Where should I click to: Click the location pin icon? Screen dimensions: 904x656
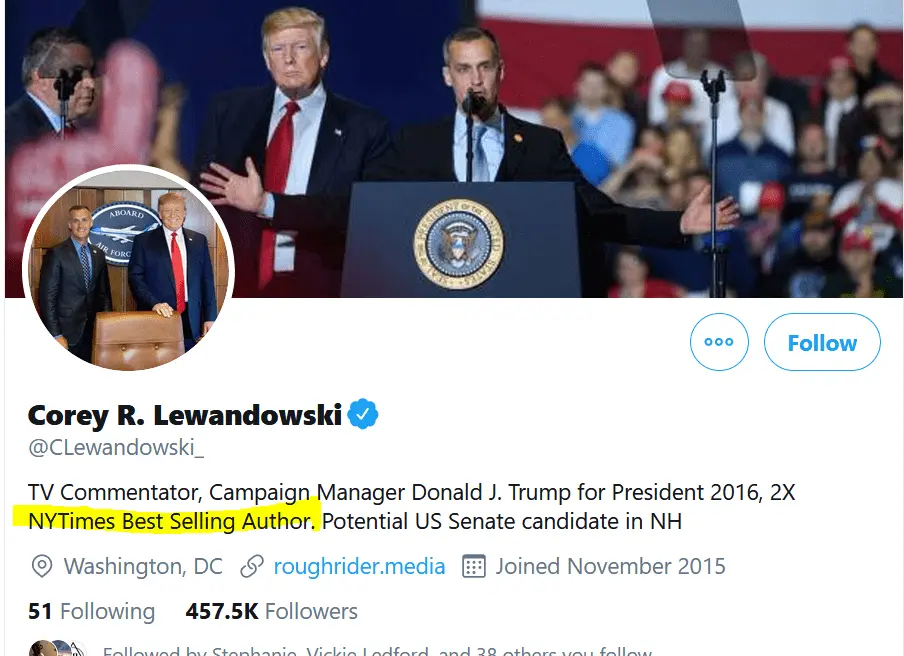click(x=42, y=567)
